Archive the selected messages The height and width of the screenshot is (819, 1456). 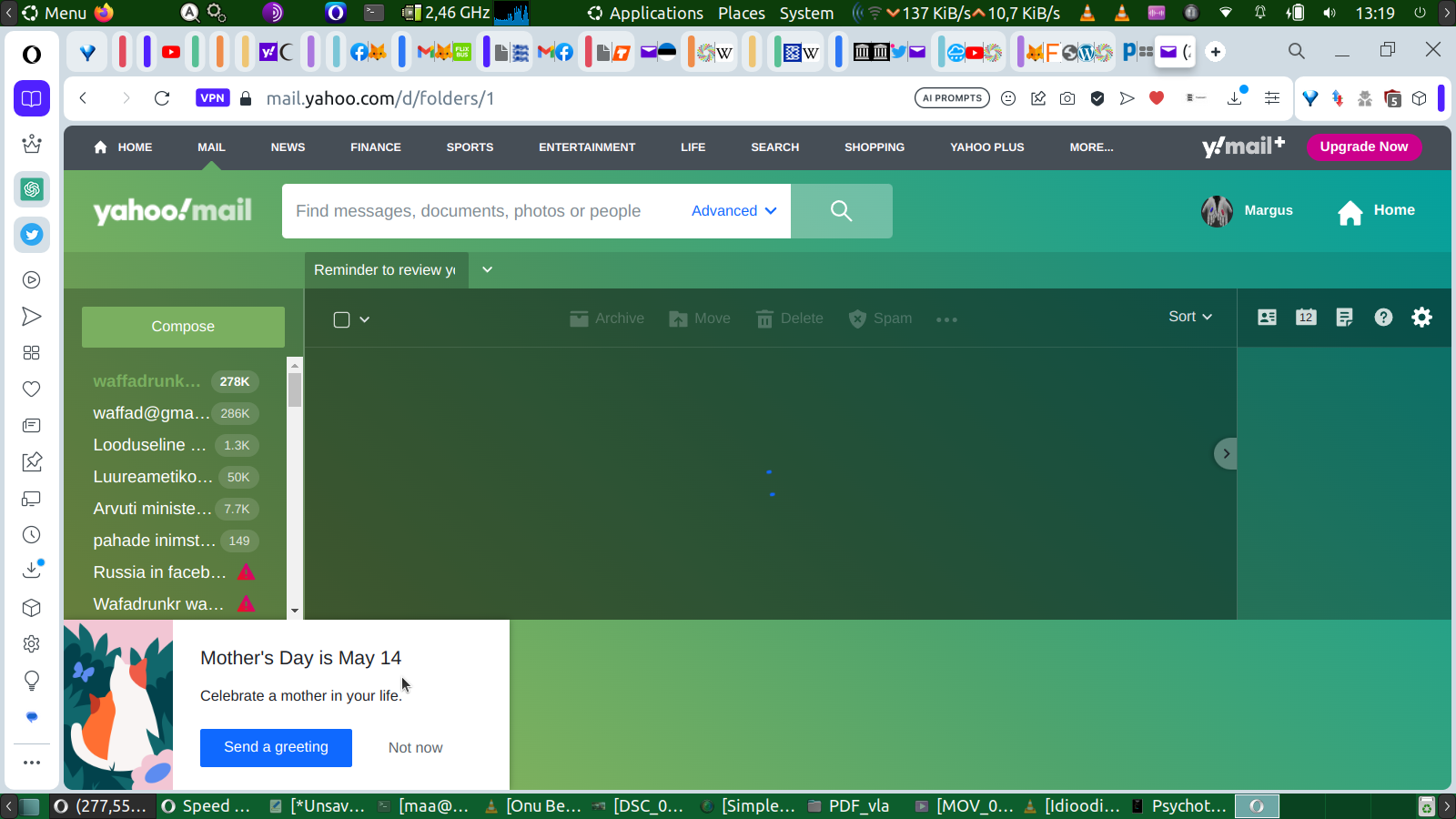607,318
